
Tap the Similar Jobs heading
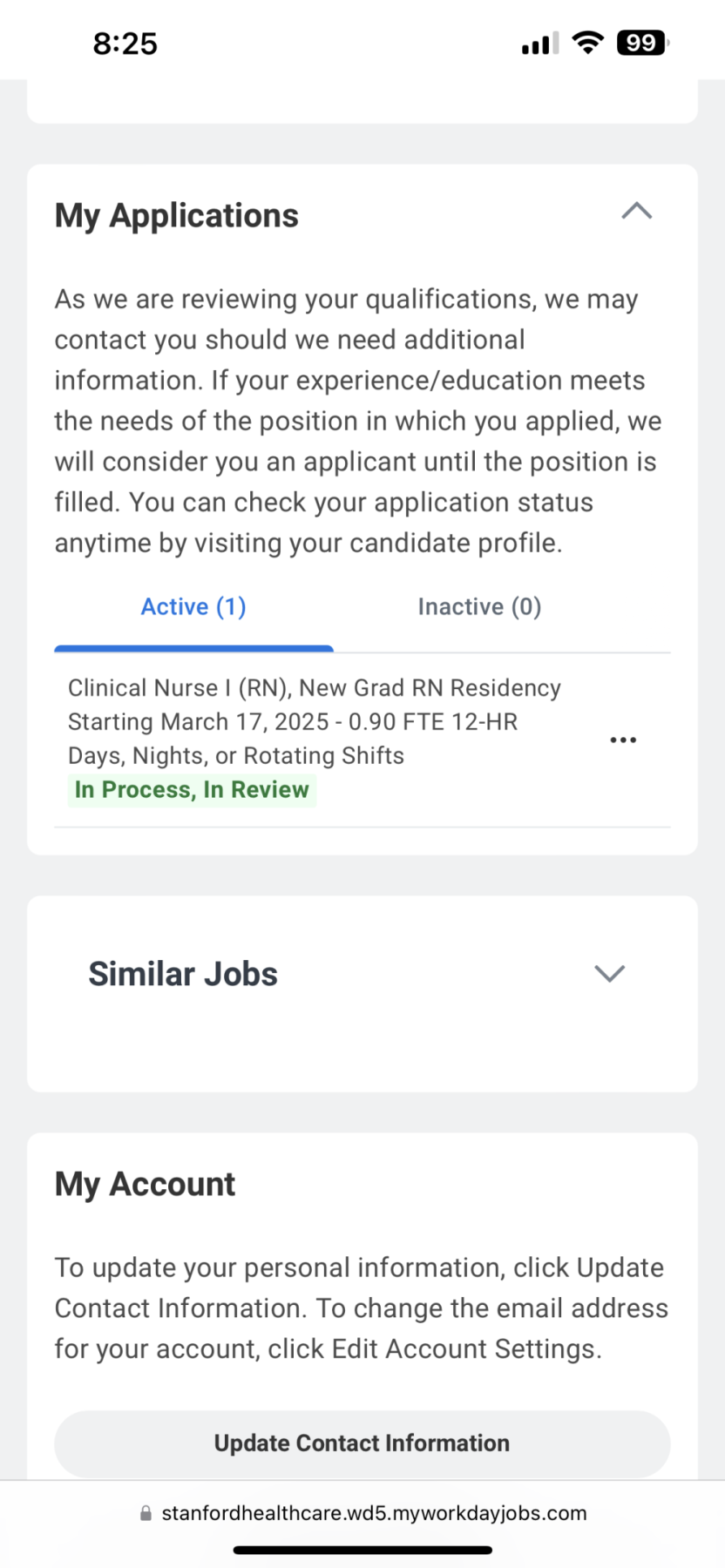[x=183, y=974]
